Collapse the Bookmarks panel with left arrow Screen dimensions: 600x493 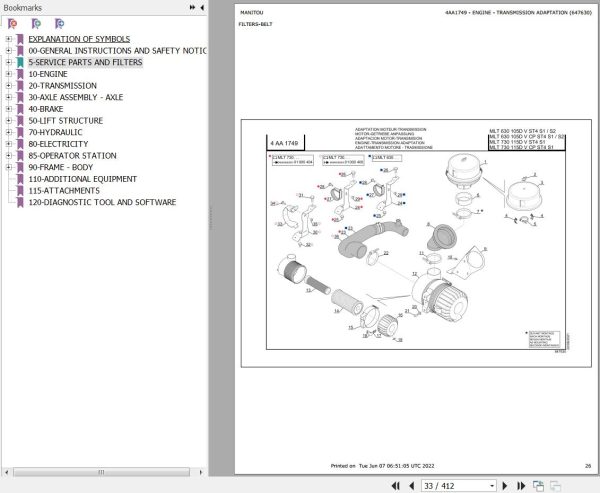(202, 7)
